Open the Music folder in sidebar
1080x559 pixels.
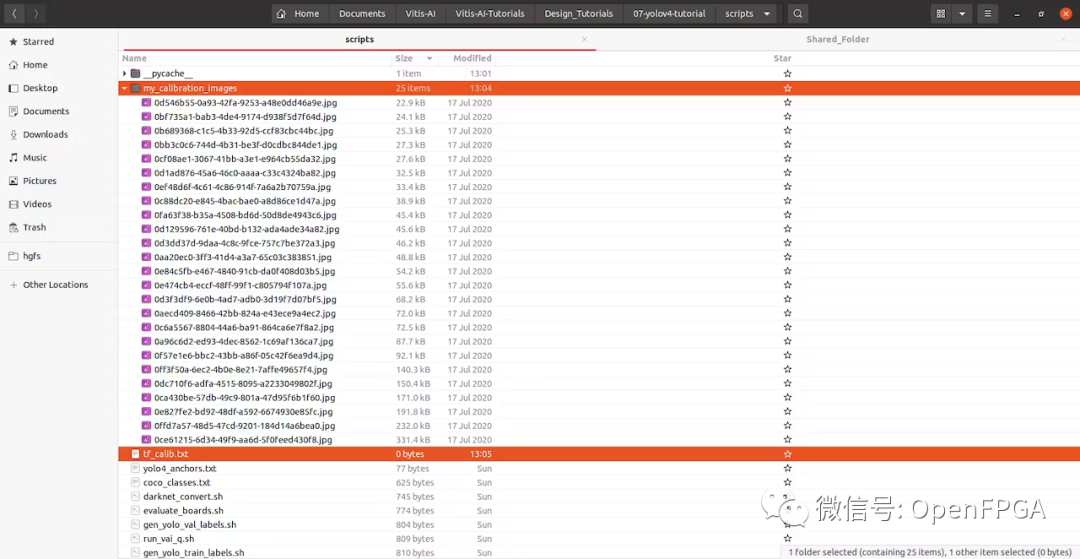pos(35,158)
